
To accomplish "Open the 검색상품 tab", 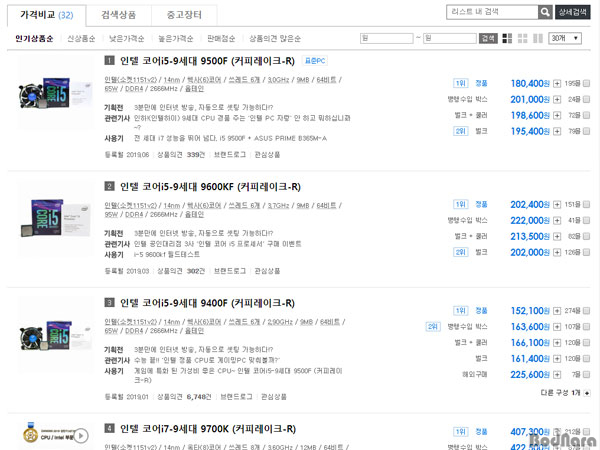I will point(119,15).
